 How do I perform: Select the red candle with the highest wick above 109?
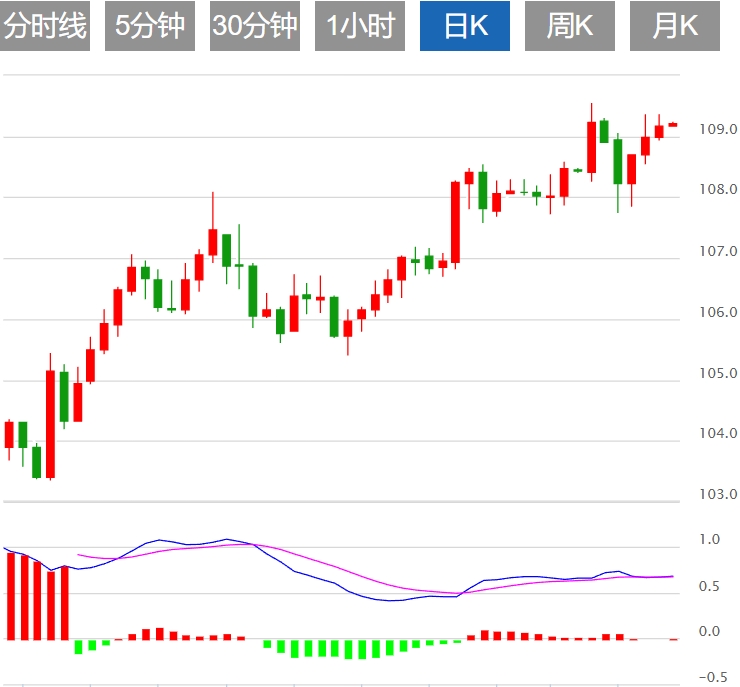592,146
